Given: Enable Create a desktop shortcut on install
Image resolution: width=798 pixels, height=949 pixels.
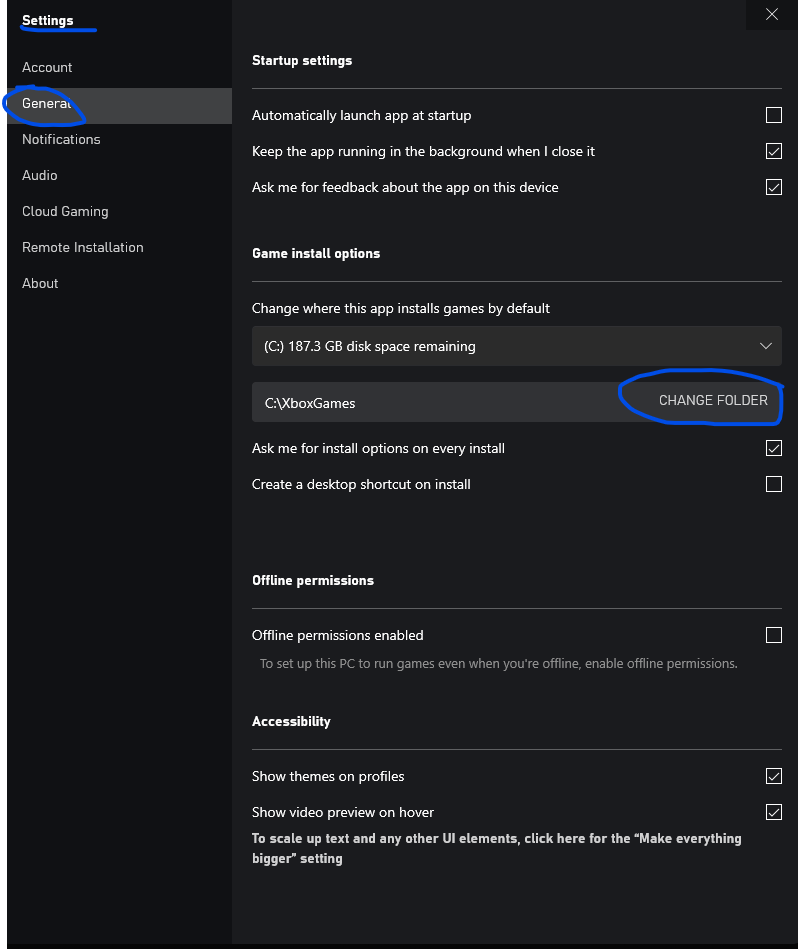Looking at the screenshot, I should 773,484.
